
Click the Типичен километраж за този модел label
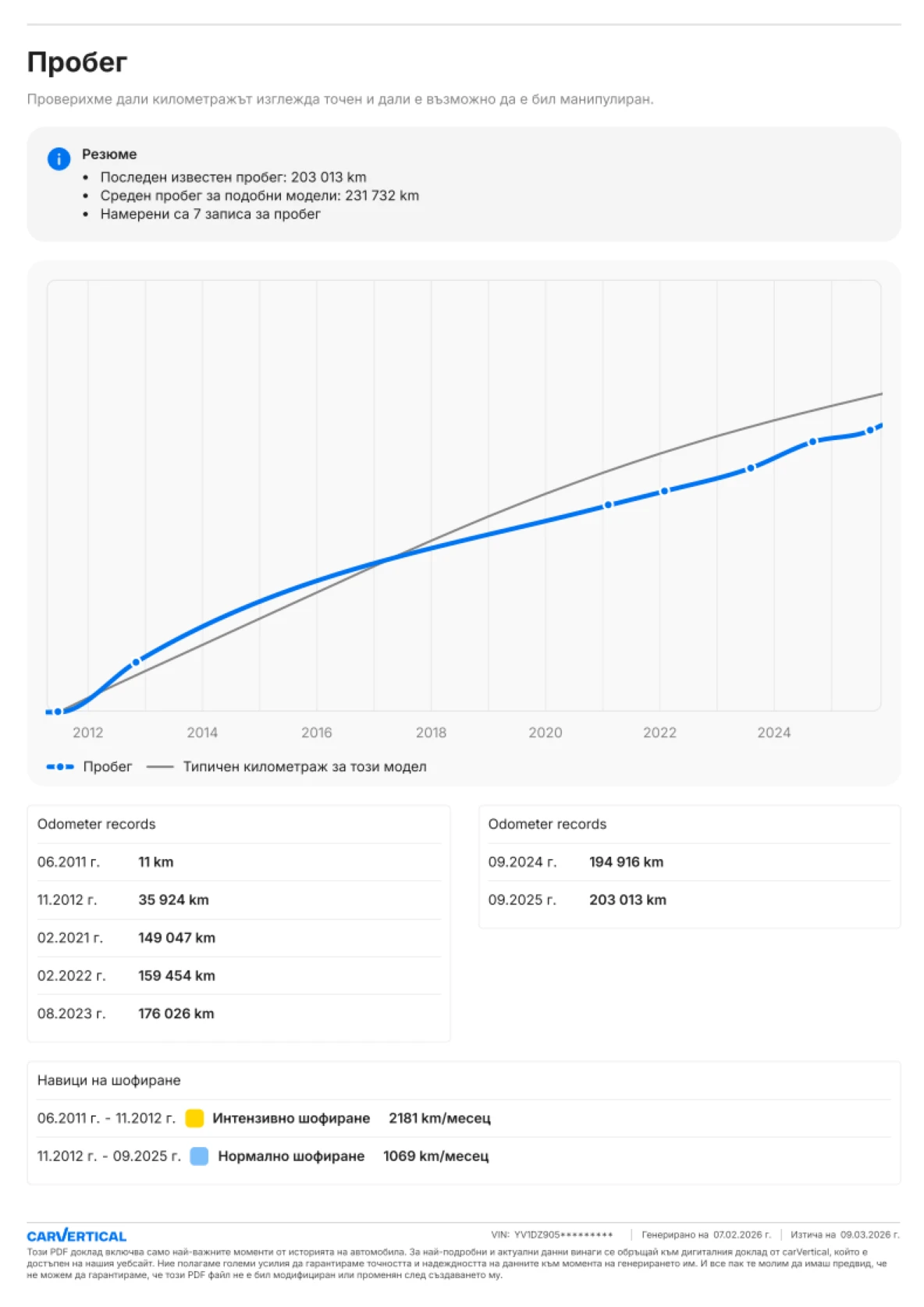tap(304, 767)
